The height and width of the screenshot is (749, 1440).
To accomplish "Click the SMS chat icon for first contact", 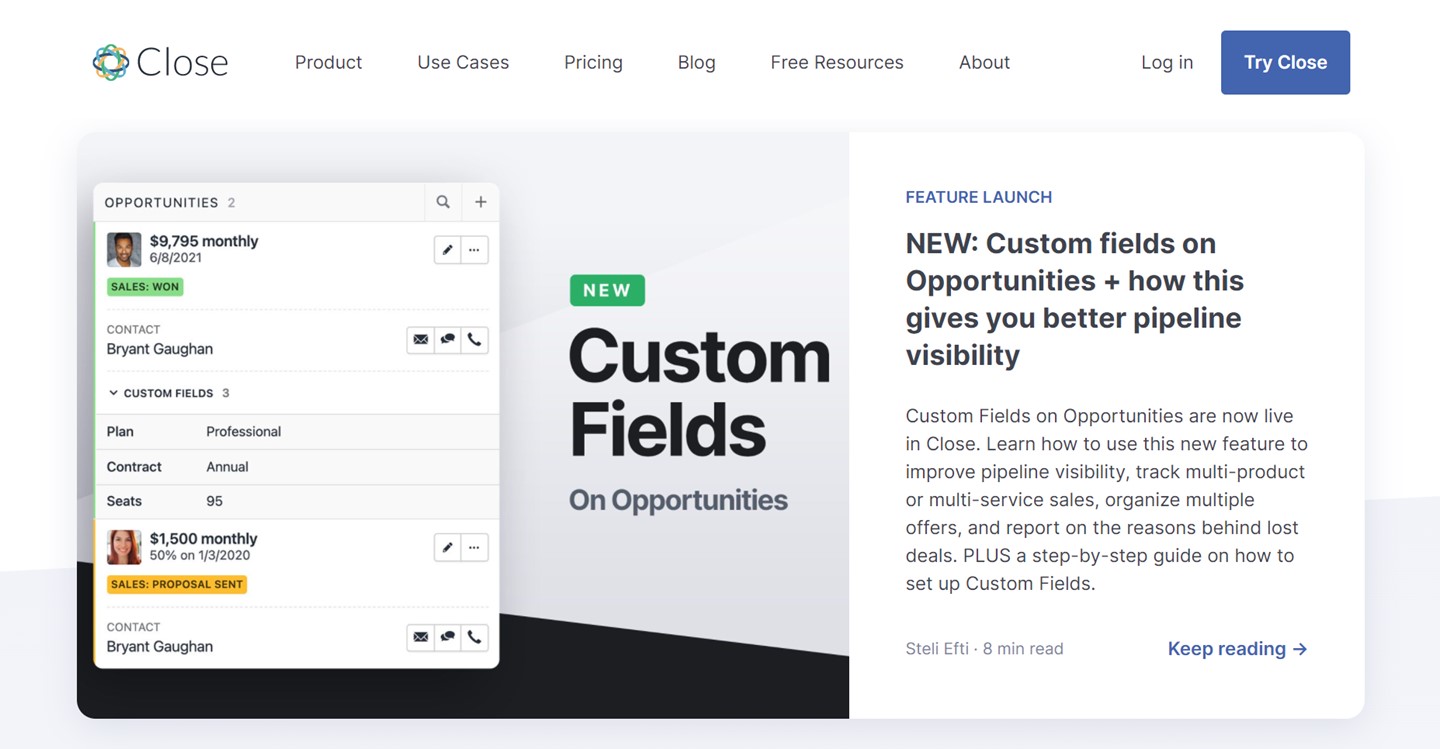I will [x=448, y=340].
